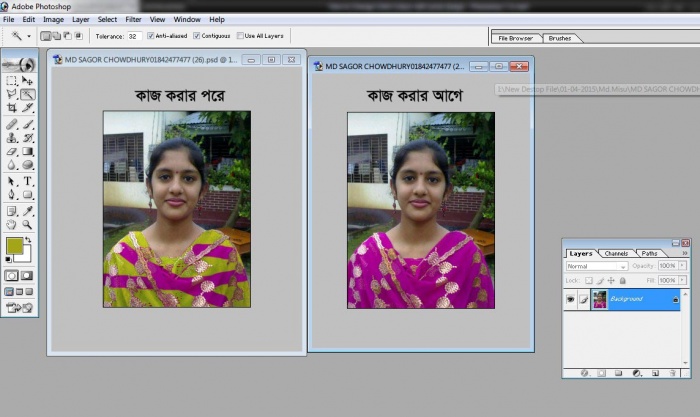700x417 pixels.
Task: Click the foreground olive color swatch
Action: 15,246
